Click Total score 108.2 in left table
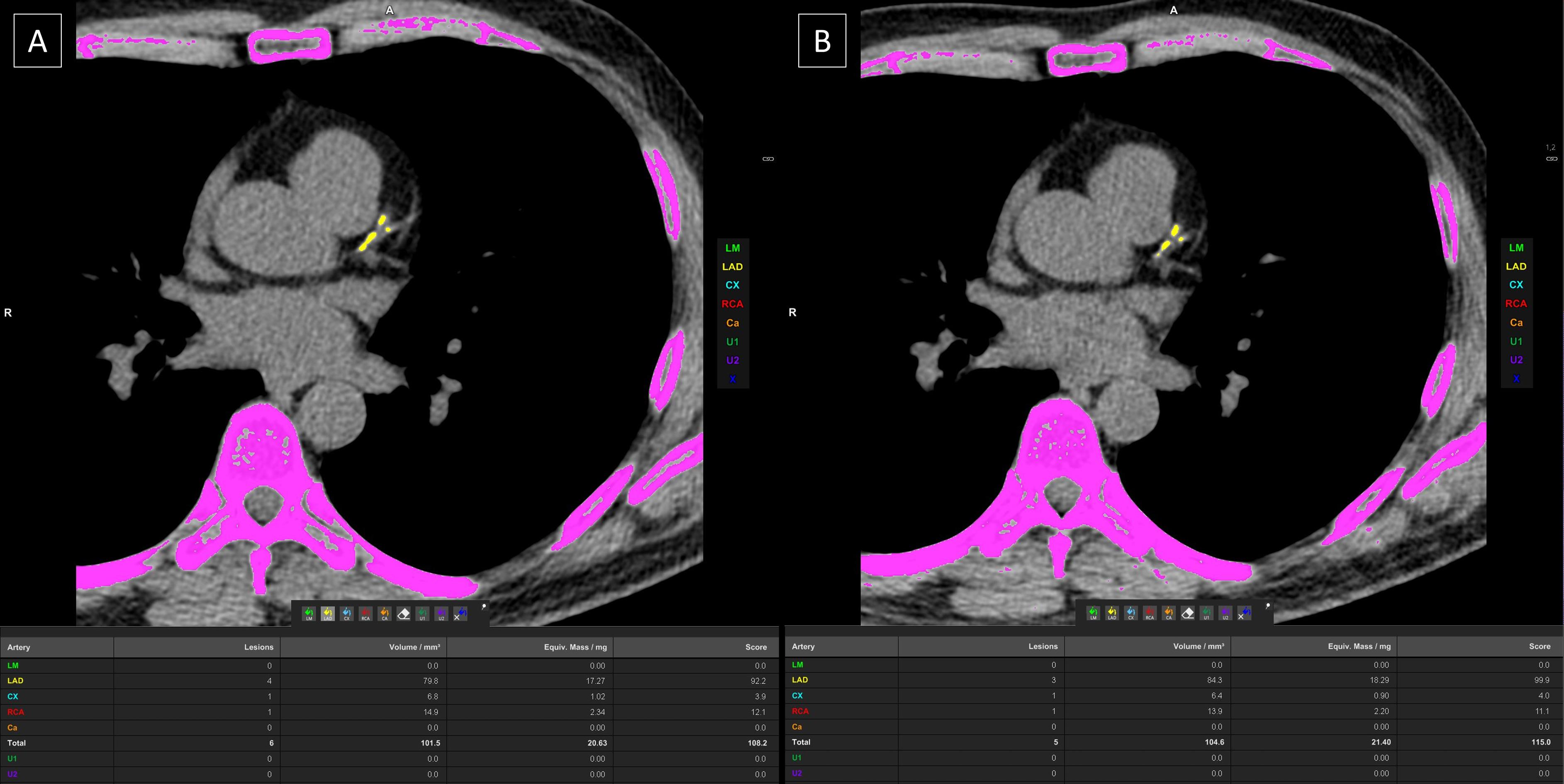Image resolution: width=1564 pixels, height=784 pixels. [757, 743]
